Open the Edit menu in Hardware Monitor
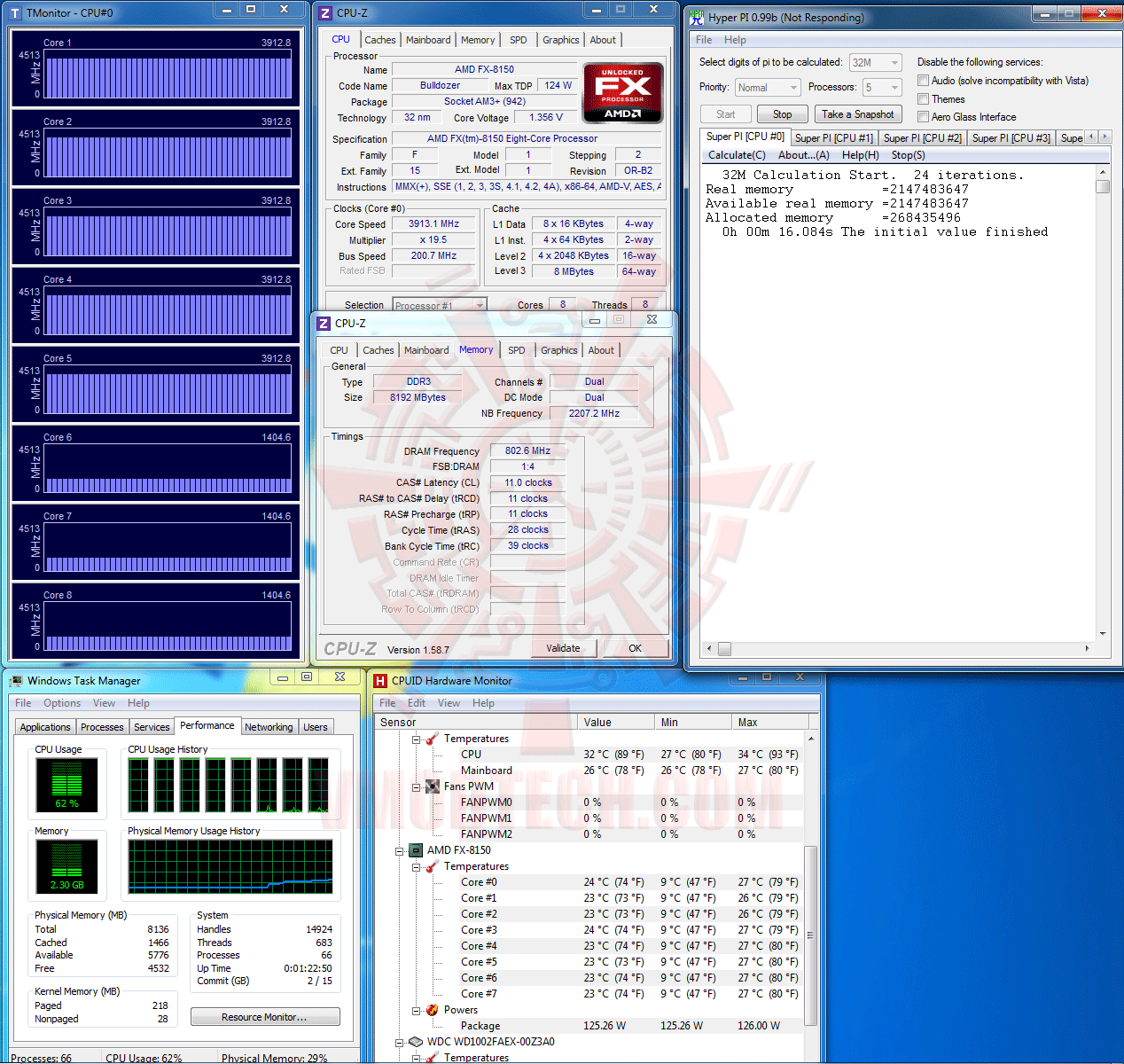Screen dimensions: 1124x1064 pyautogui.click(x=417, y=703)
